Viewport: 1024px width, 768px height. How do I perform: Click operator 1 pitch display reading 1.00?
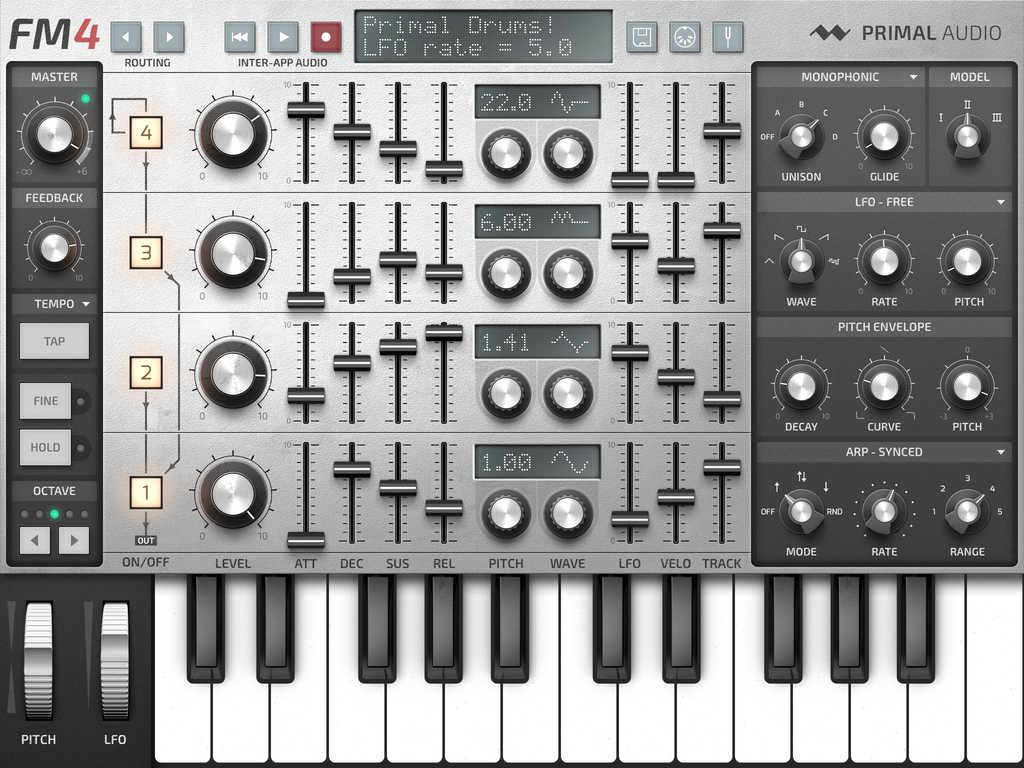pos(537,462)
